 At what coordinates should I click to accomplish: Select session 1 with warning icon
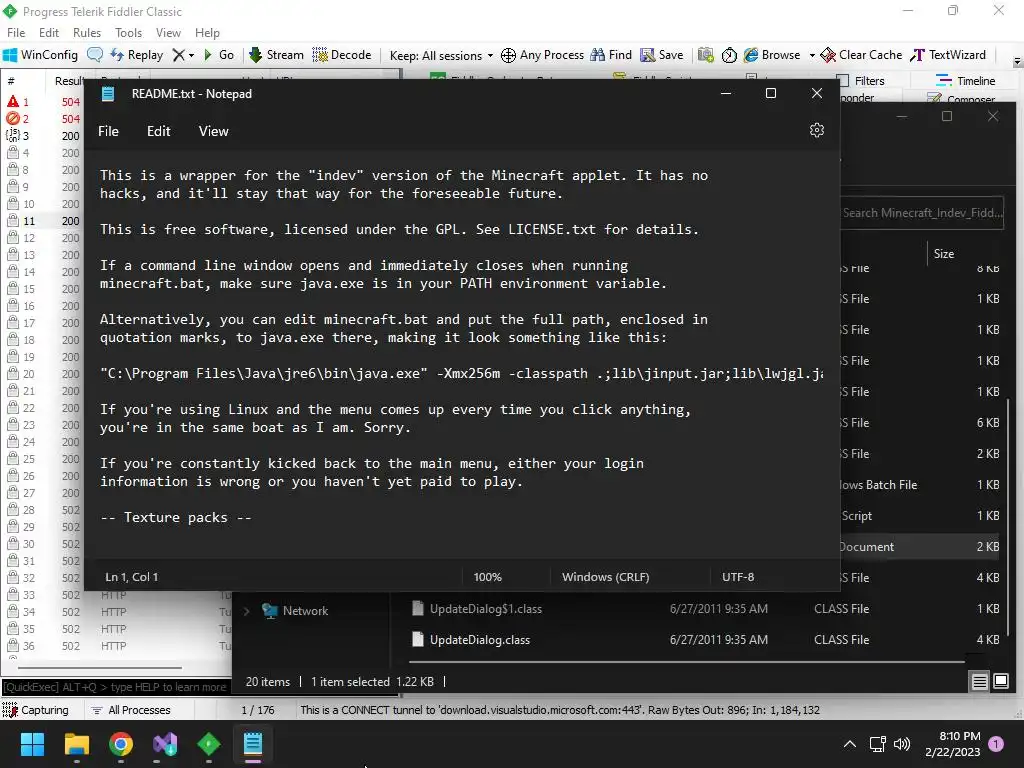click(42, 102)
